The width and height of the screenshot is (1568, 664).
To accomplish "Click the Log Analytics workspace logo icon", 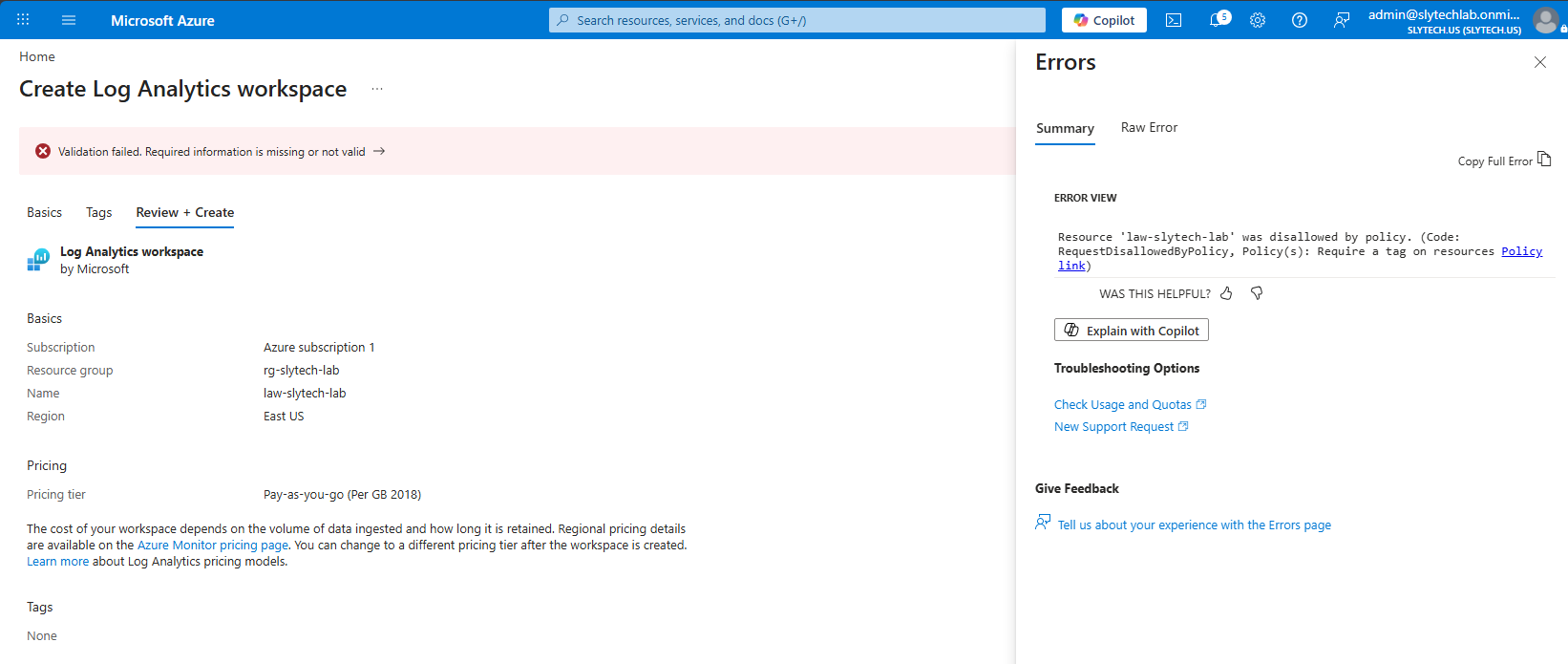I will point(38,260).
